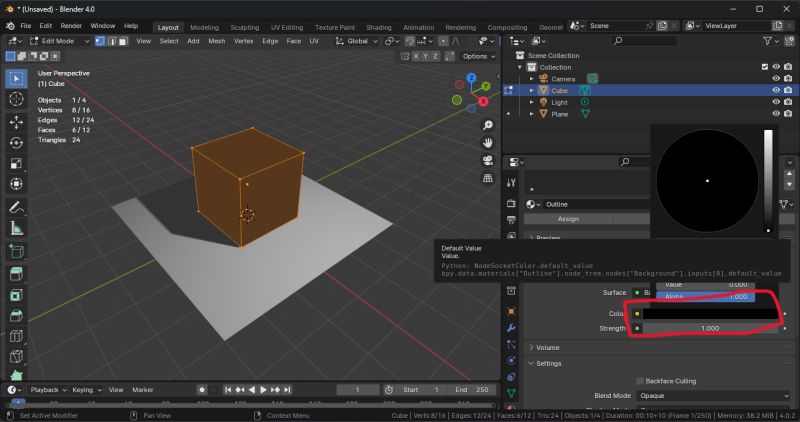Toggle the camera view gizmo

coord(488,161)
